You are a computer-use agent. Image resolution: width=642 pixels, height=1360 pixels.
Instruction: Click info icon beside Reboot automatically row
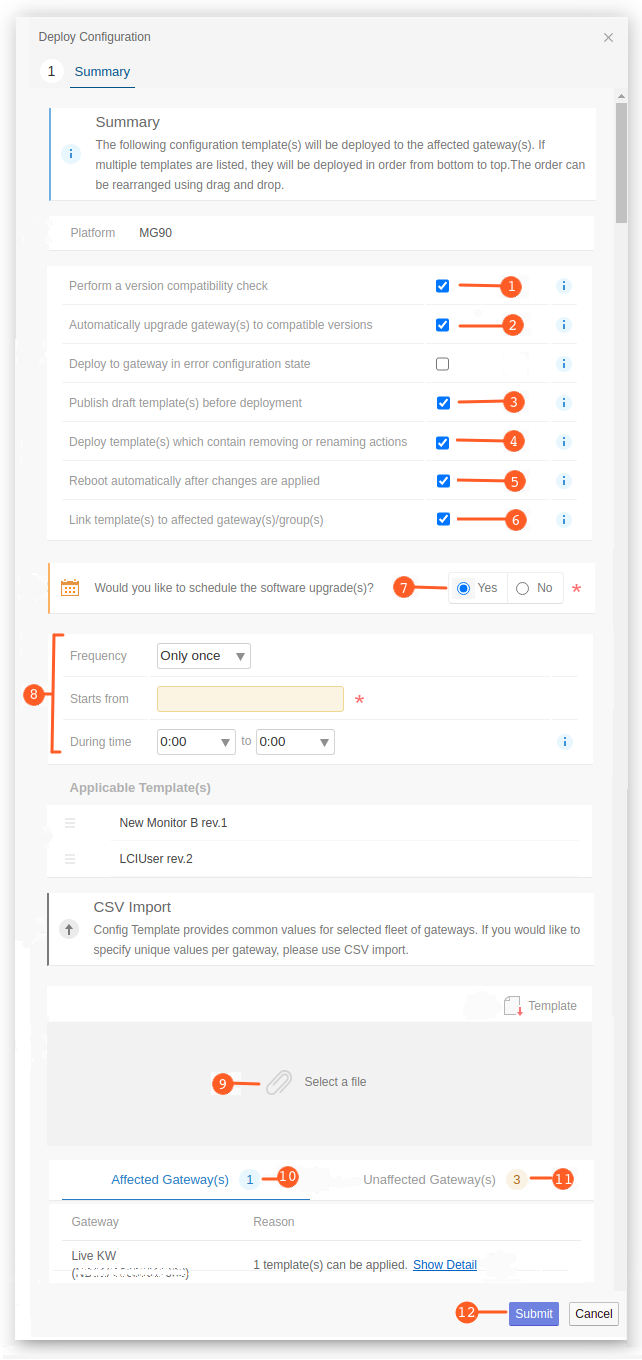point(563,481)
